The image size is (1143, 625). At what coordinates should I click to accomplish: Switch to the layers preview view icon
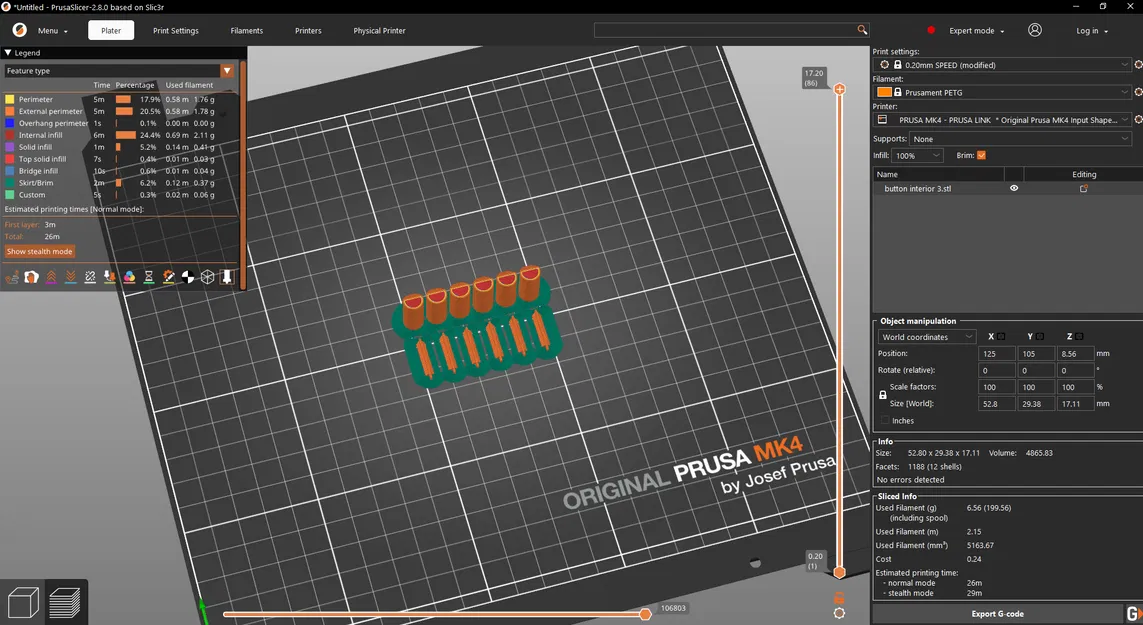click(65, 603)
